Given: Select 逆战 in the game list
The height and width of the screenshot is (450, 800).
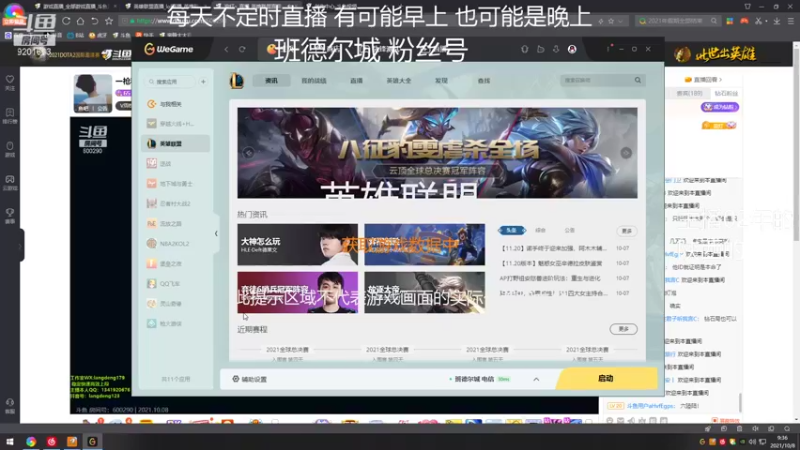Looking at the screenshot, I should pyautogui.click(x=176, y=164).
